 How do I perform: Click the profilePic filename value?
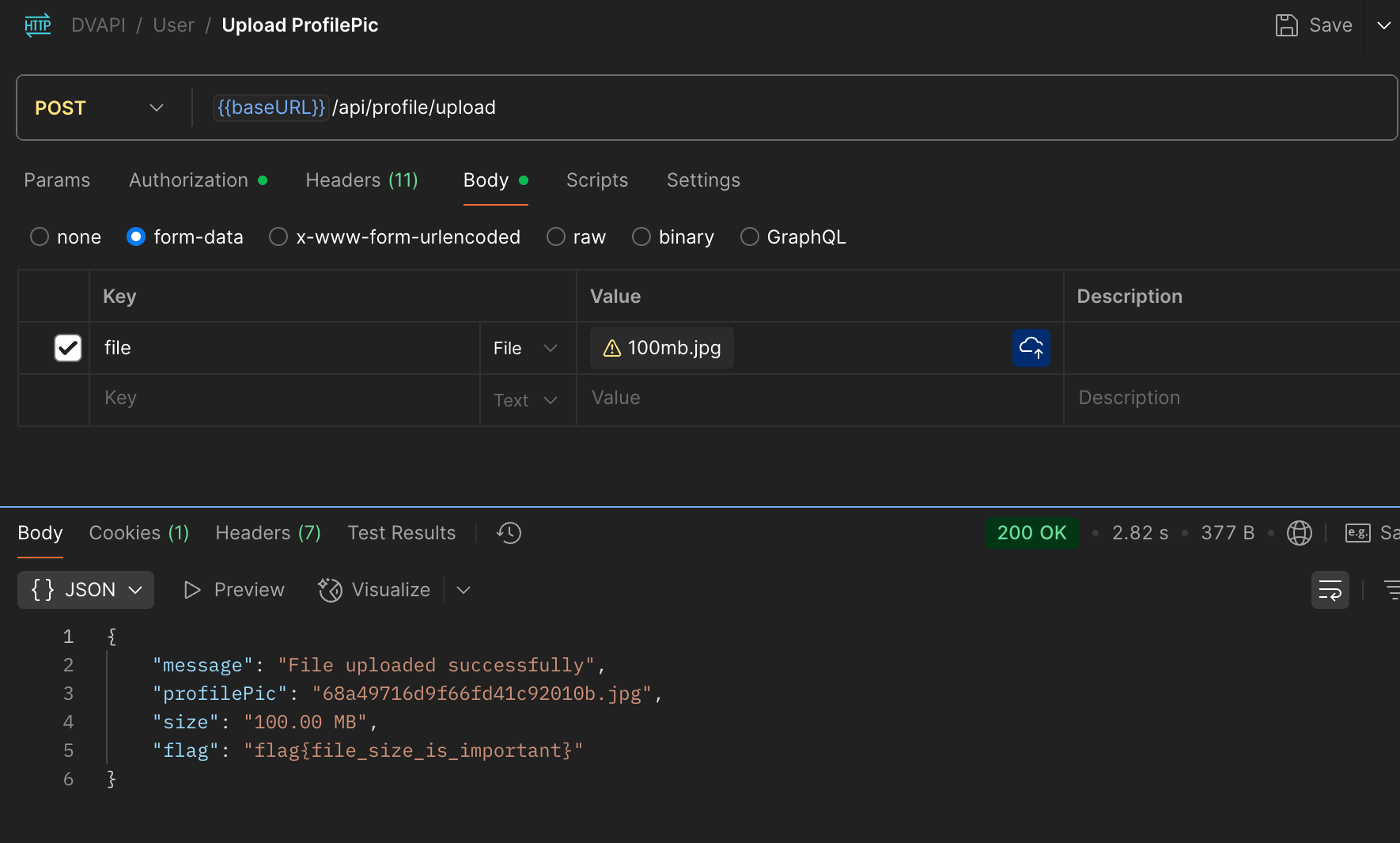click(482, 694)
